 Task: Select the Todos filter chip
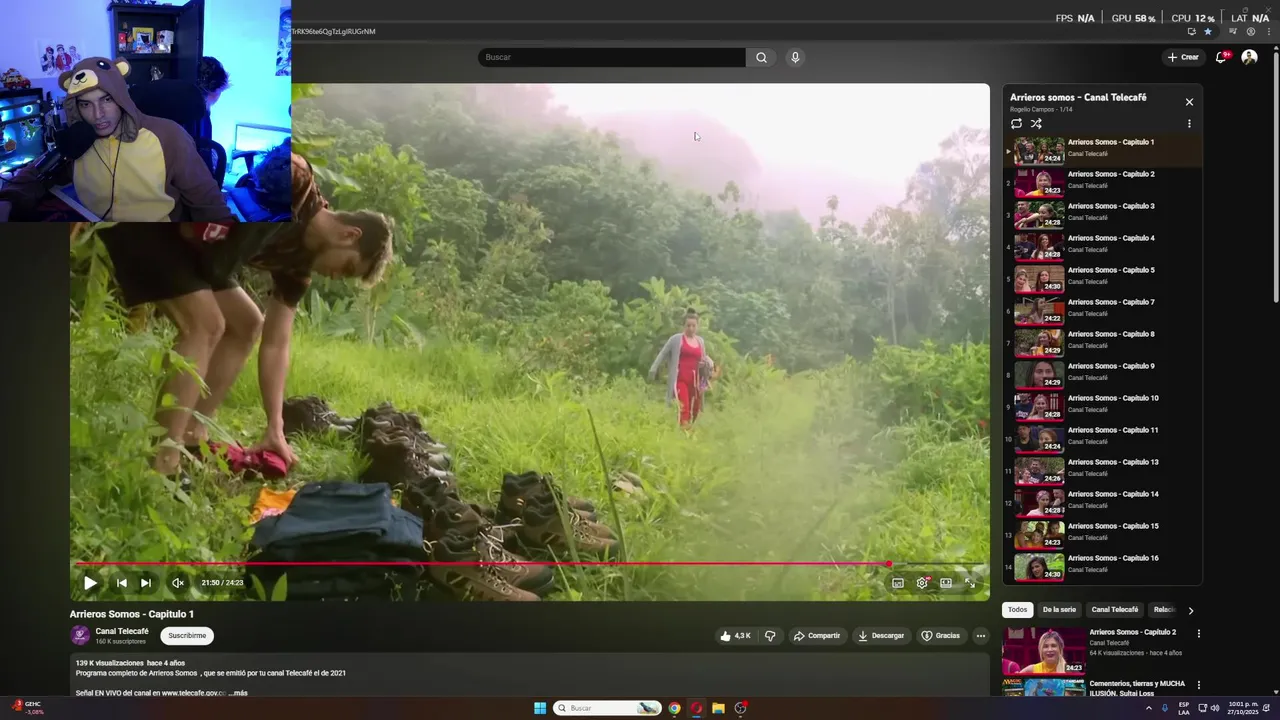tap(1017, 609)
